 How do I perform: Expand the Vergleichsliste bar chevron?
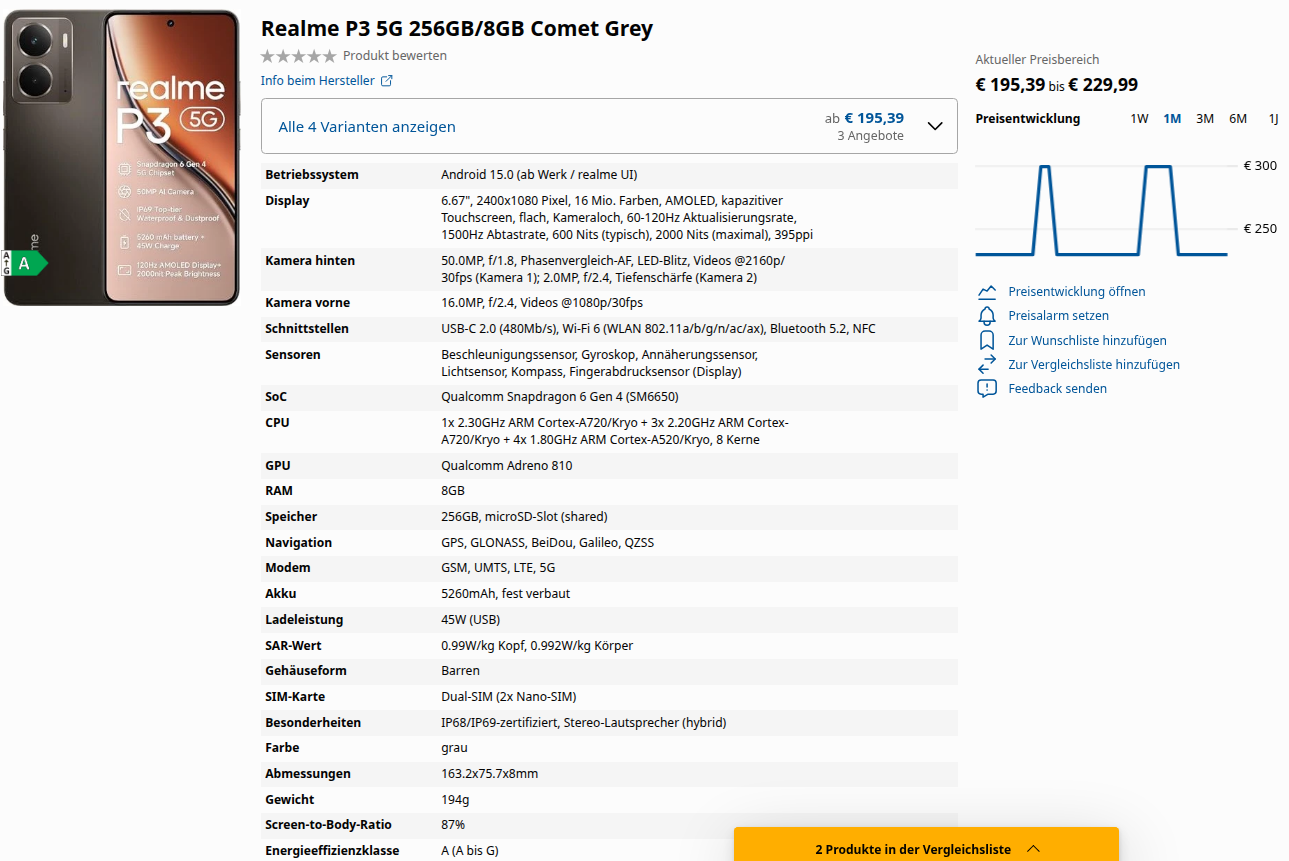tap(1034, 849)
